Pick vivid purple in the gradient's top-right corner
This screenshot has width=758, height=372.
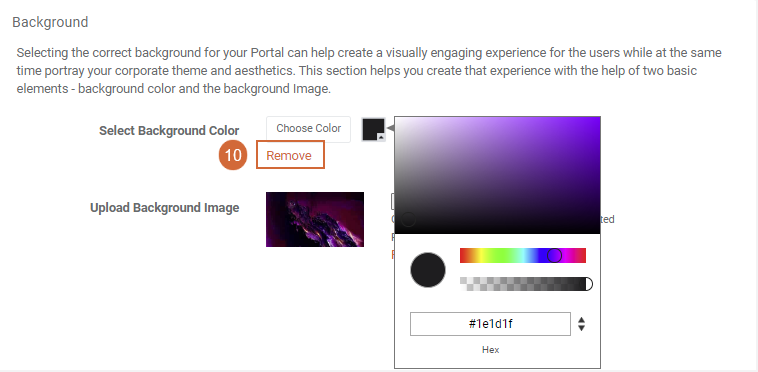click(597, 119)
